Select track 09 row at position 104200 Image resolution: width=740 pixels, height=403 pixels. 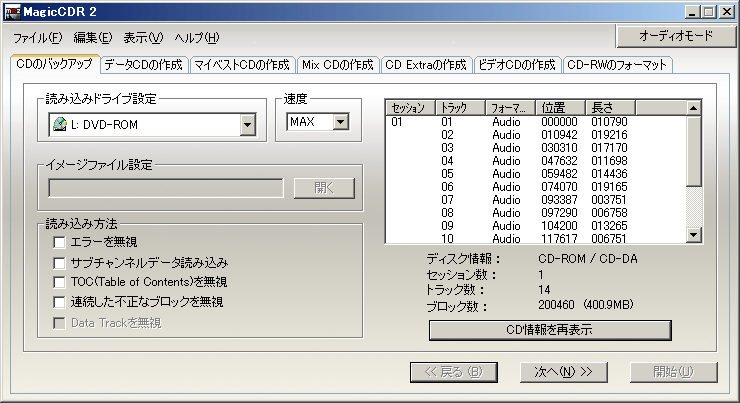coord(536,226)
